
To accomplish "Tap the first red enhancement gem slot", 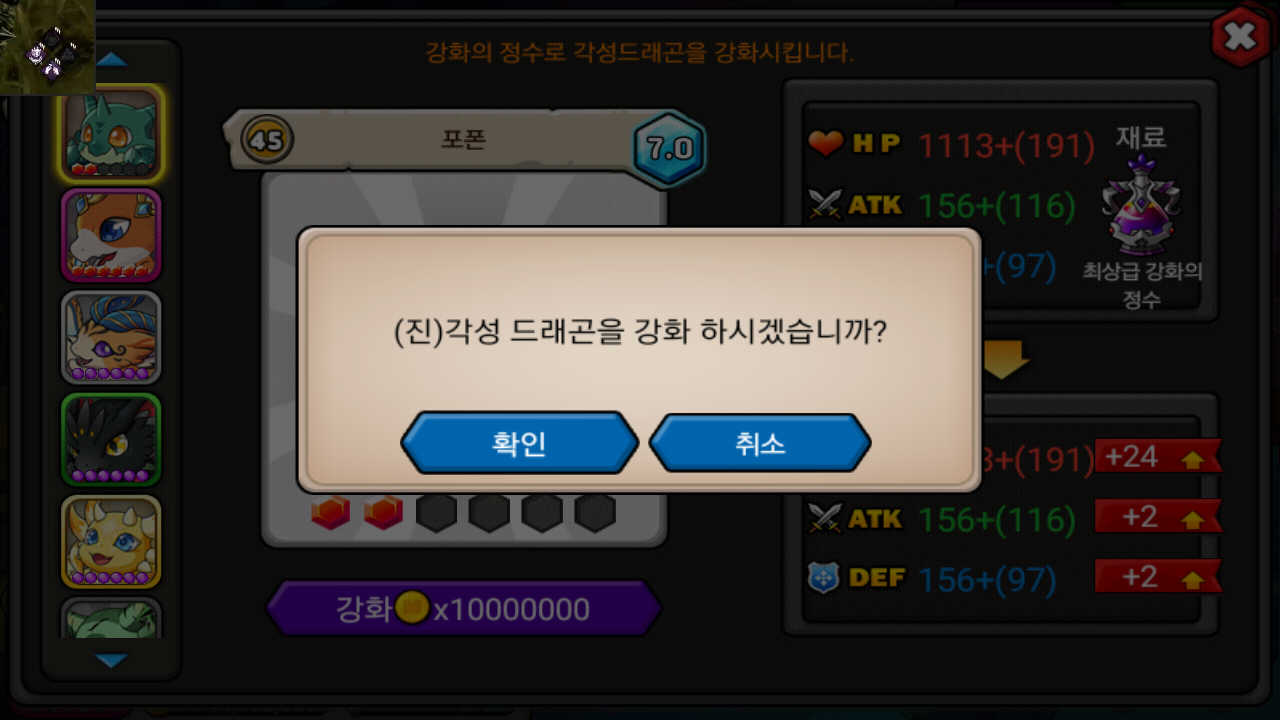I will [x=330, y=513].
